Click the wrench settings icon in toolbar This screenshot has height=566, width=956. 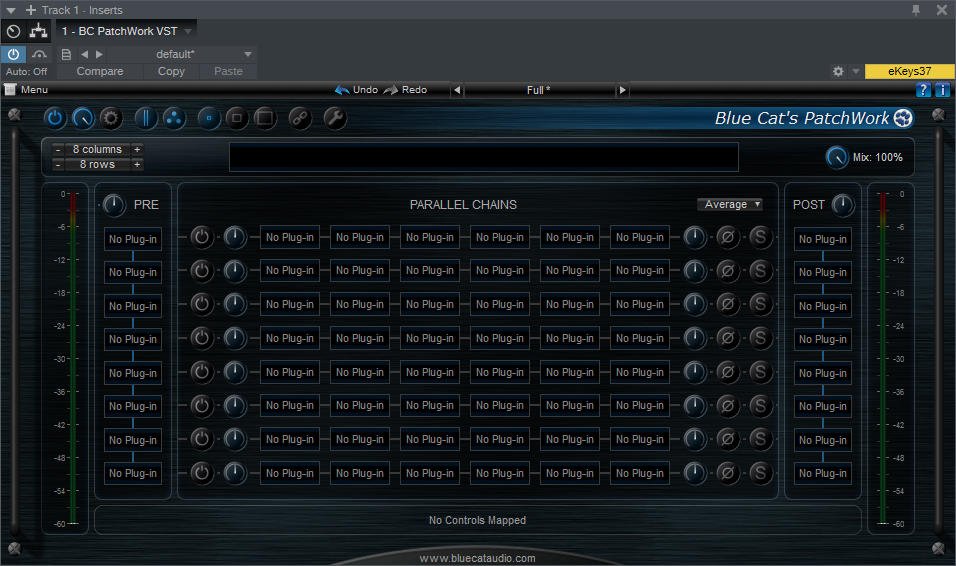point(335,118)
